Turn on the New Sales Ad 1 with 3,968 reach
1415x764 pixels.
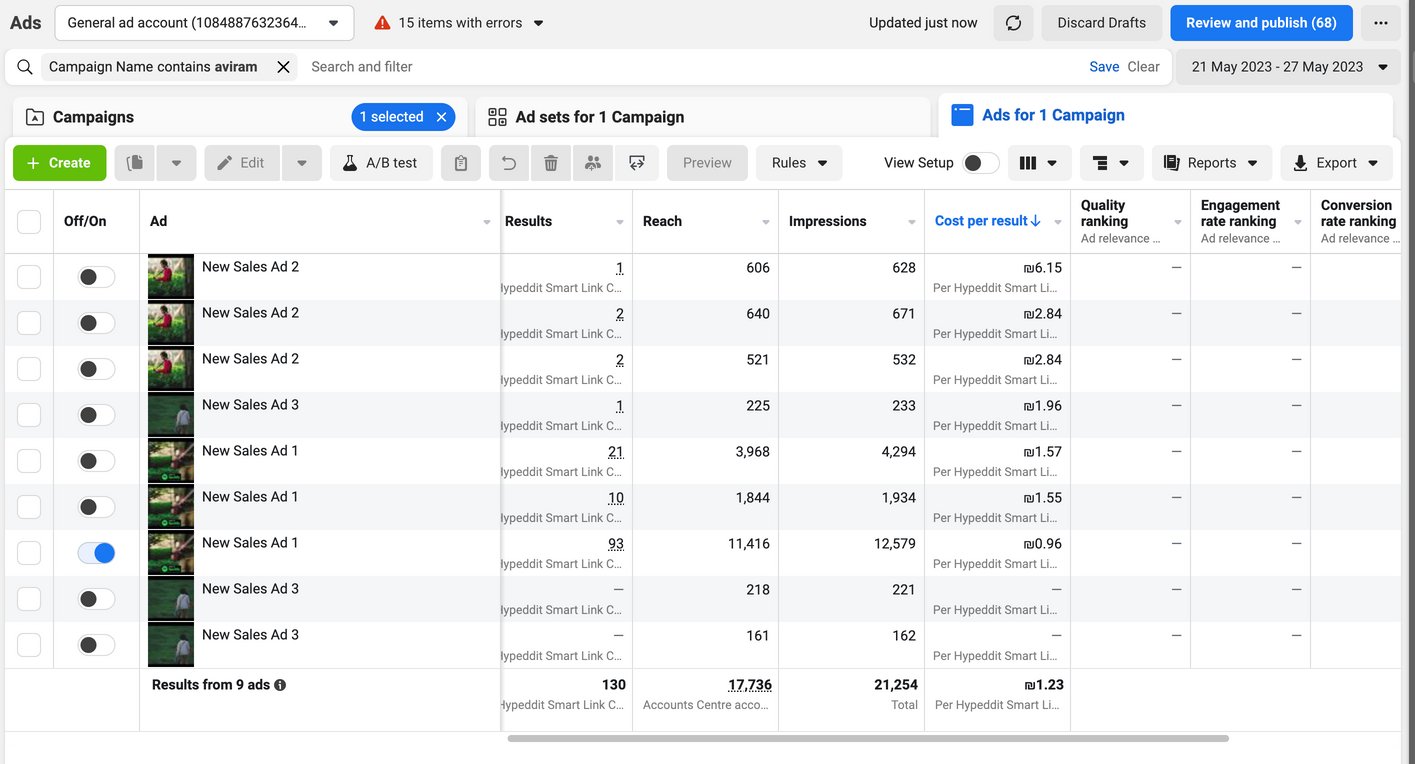click(x=97, y=461)
